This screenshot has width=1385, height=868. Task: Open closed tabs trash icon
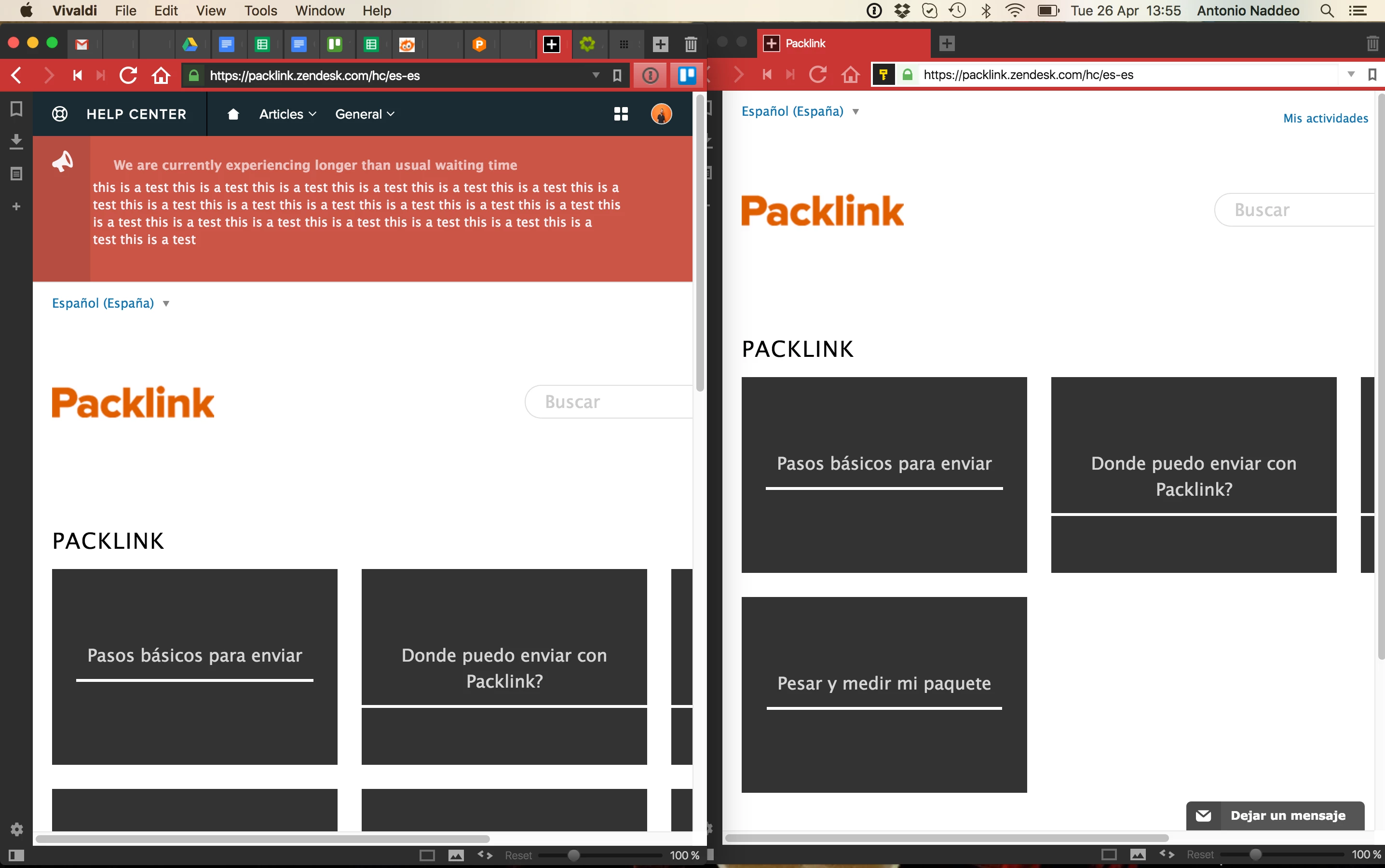[x=691, y=43]
